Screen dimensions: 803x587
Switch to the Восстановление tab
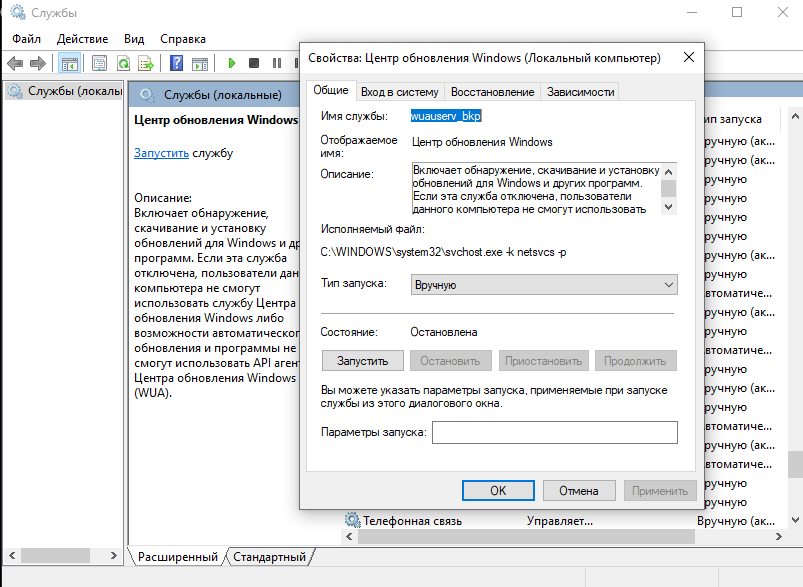coord(493,92)
